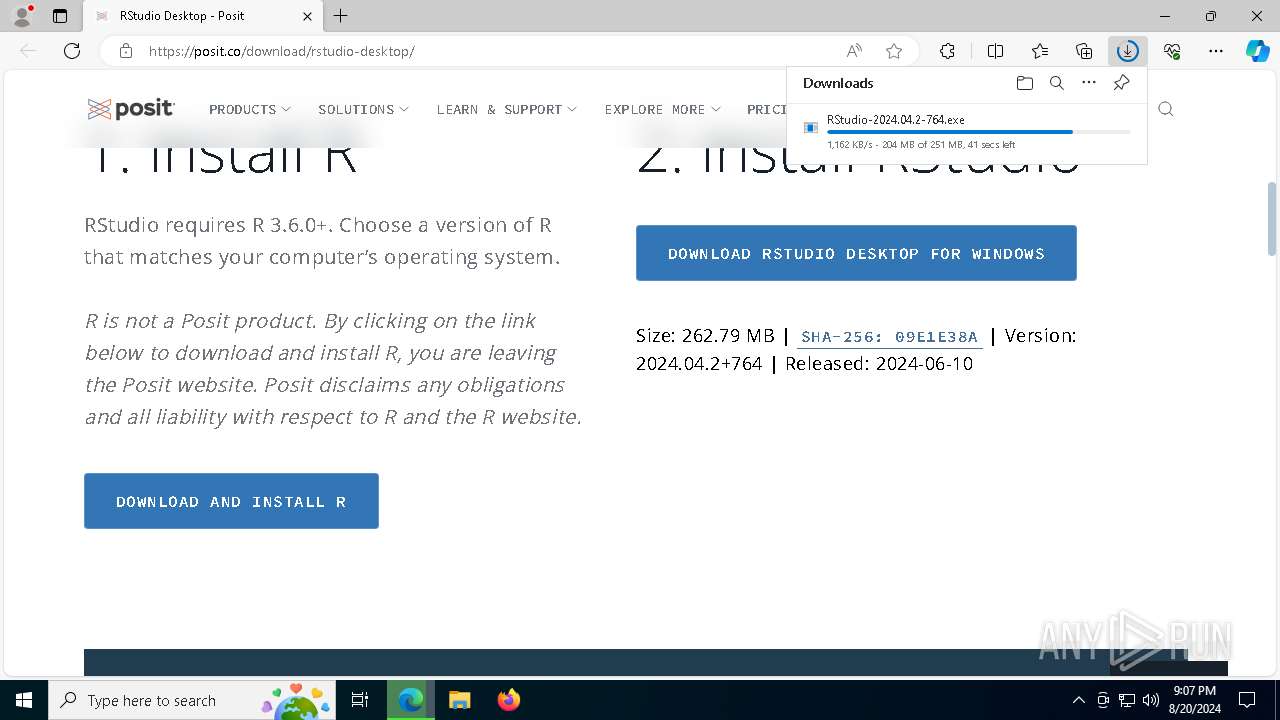Screen dimensions: 1280x720
Task: Open volume control tray icon
Action: click(1151, 700)
